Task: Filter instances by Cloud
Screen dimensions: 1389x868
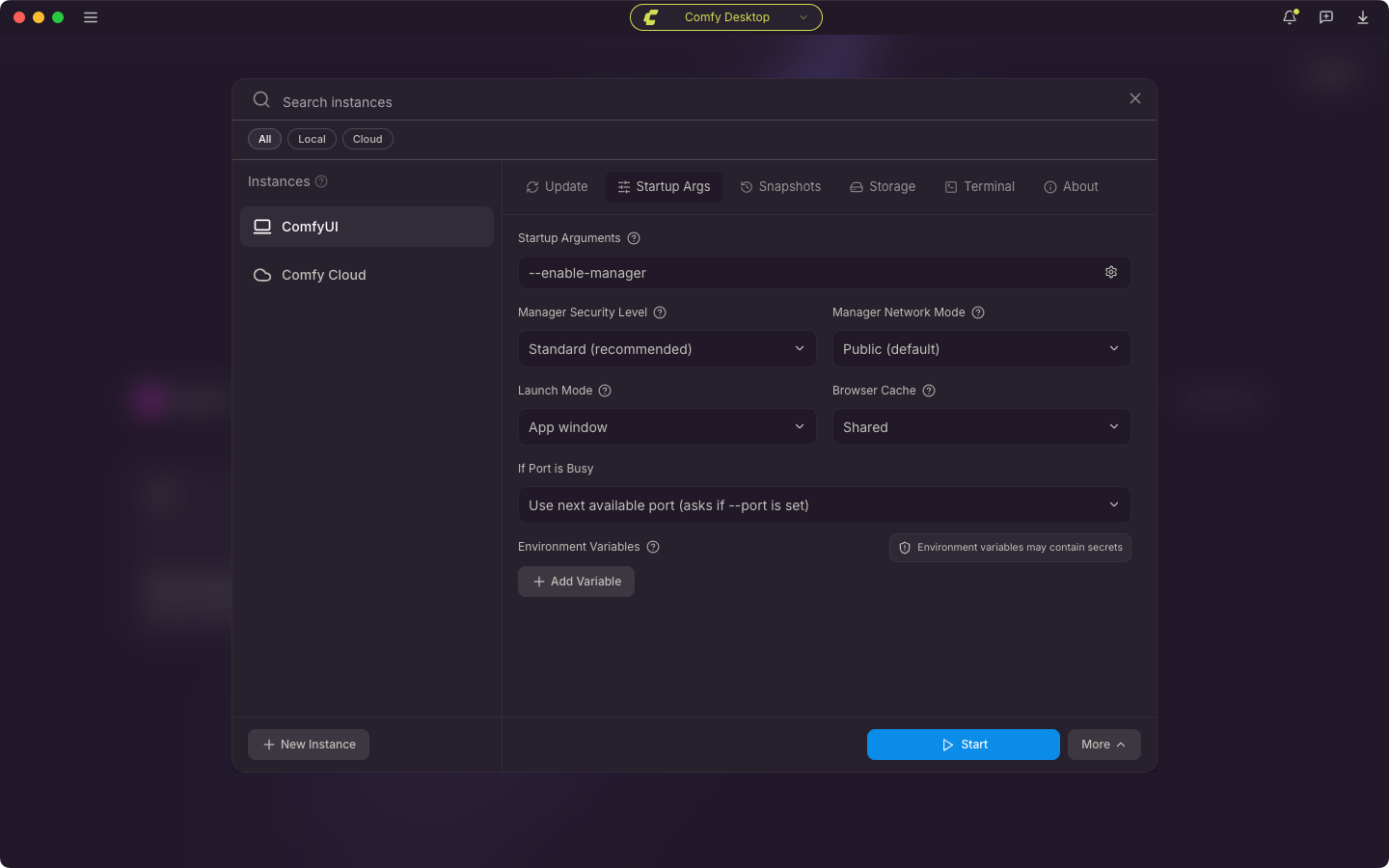Action: tap(368, 139)
